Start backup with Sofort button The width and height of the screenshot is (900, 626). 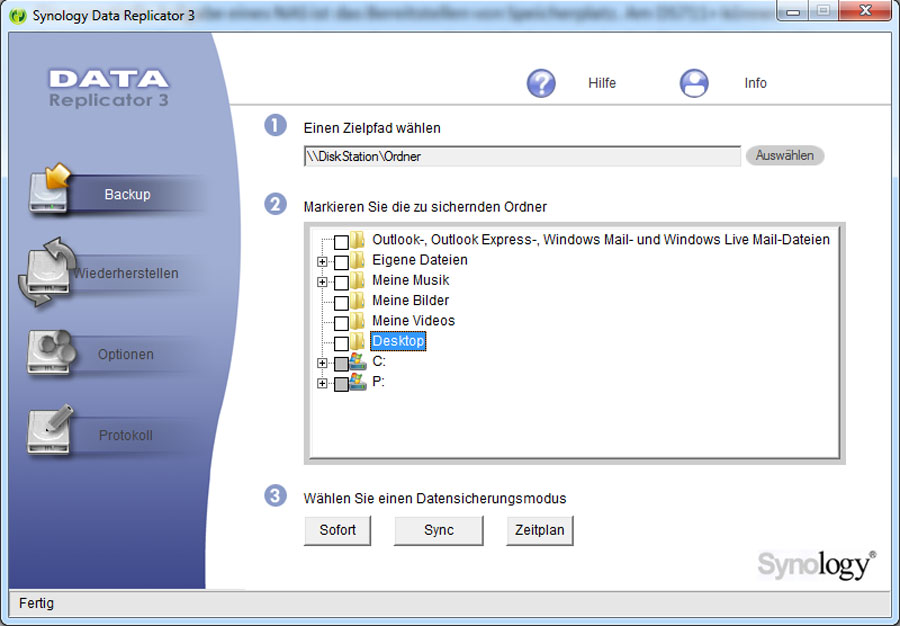coord(338,530)
